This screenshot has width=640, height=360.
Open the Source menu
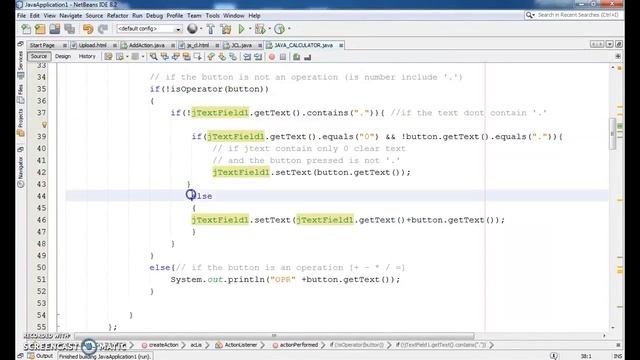[x=94, y=16]
